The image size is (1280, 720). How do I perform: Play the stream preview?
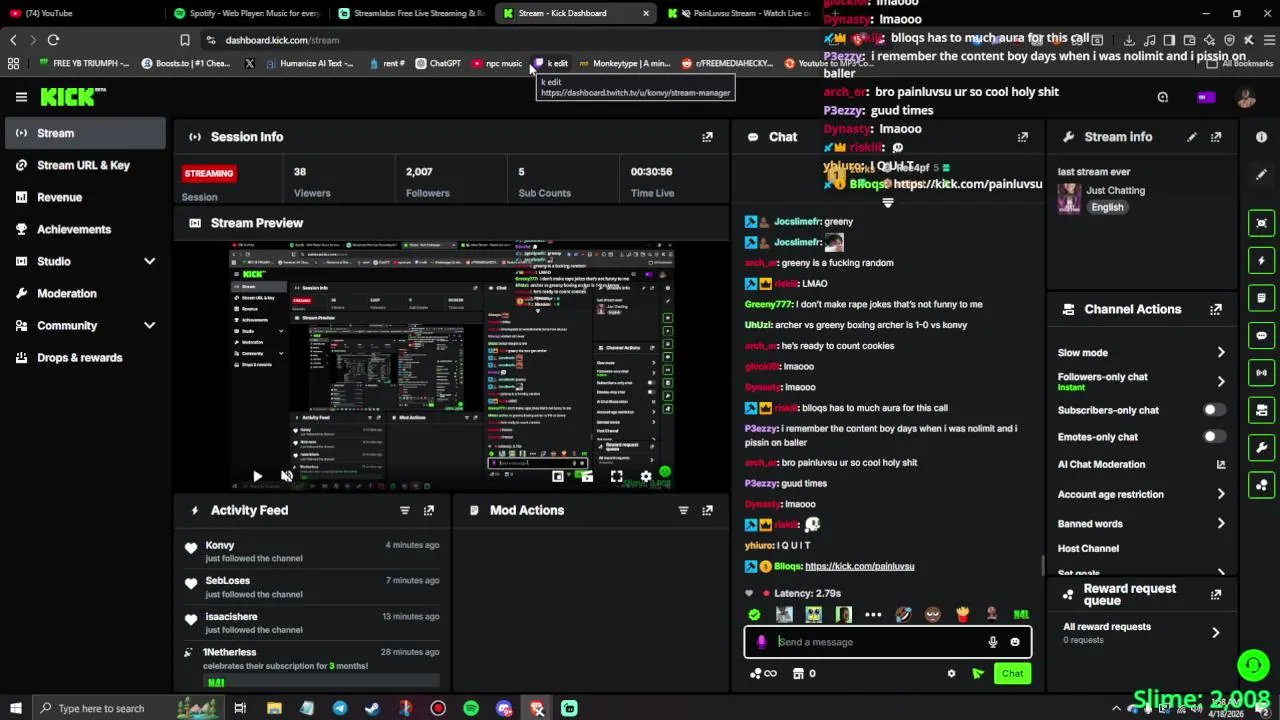pos(257,477)
